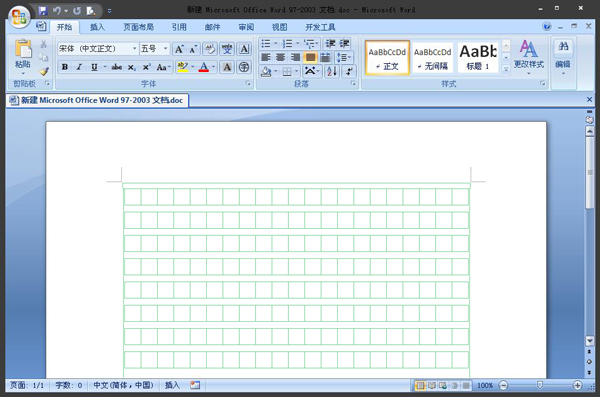Select print layout view button
Screen dimensions: 600x397
click(x=420, y=386)
